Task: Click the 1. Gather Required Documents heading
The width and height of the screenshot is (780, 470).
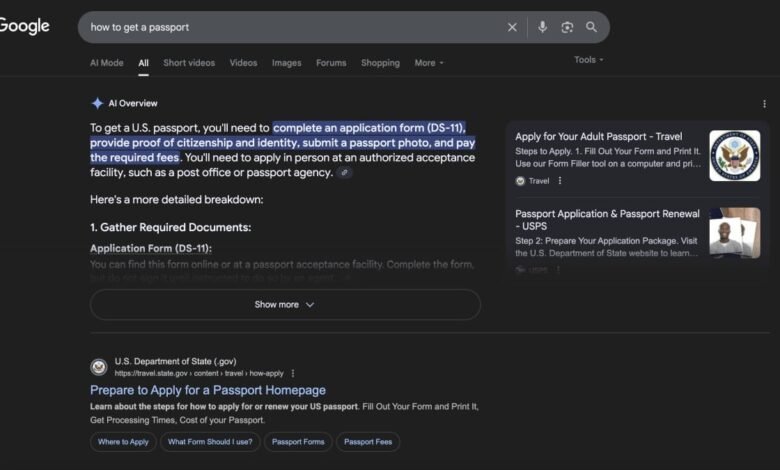Action: pos(171,227)
